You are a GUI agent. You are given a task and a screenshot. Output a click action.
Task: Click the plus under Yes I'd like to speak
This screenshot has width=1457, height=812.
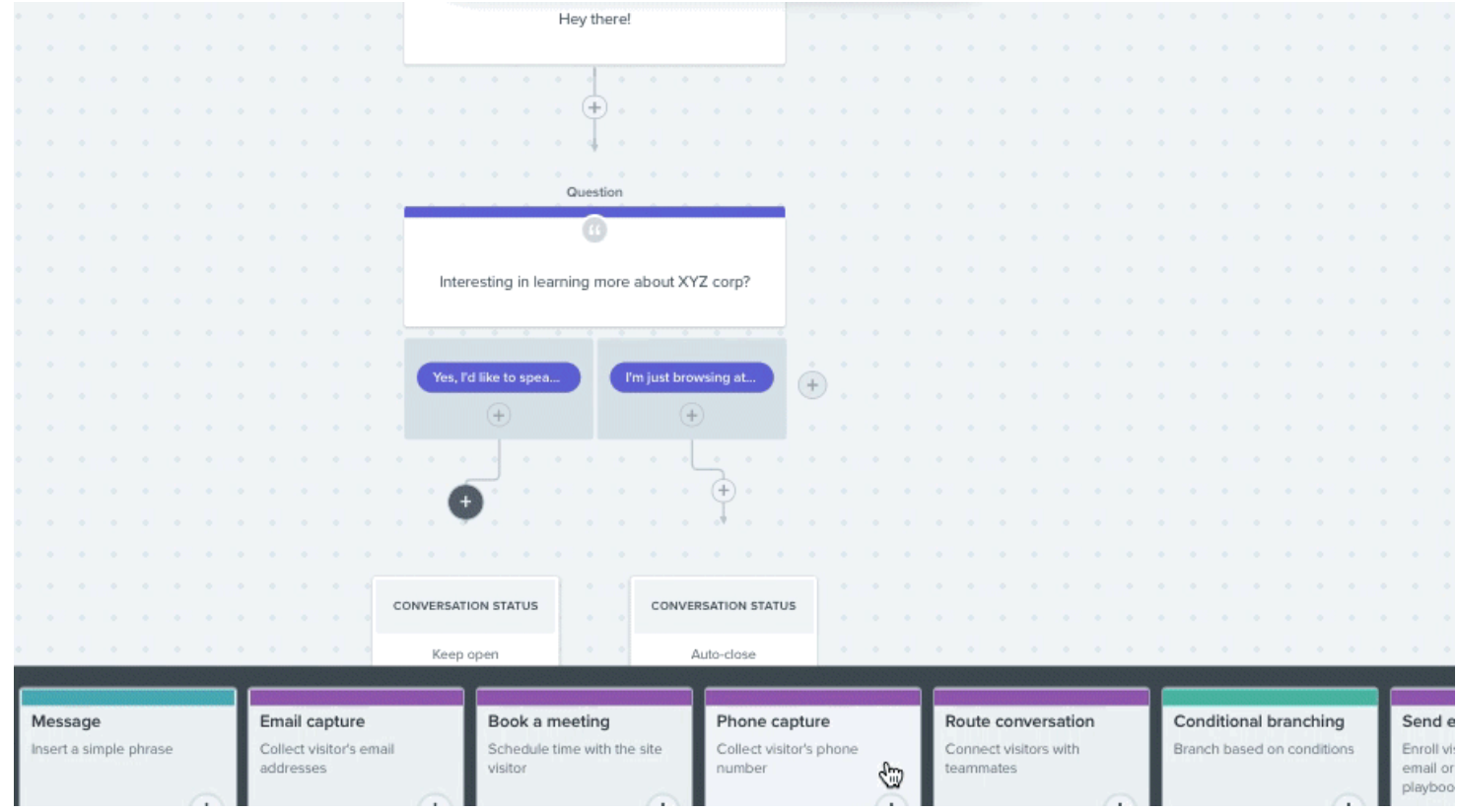499,416
